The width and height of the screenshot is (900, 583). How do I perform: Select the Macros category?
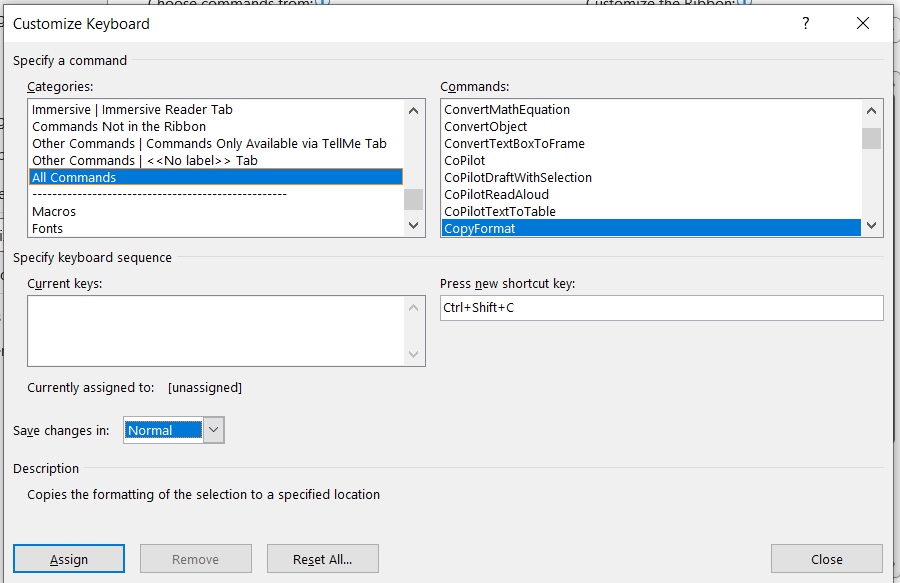coord(54,211)
